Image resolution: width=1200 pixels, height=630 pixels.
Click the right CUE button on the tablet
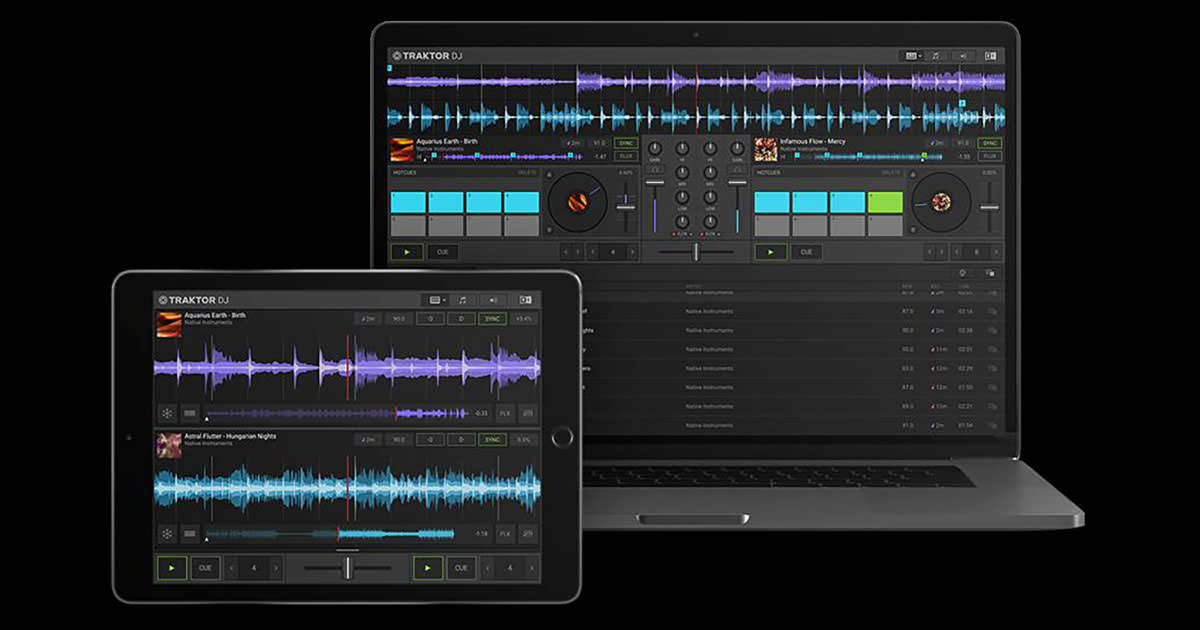click(x=461, y=568)
